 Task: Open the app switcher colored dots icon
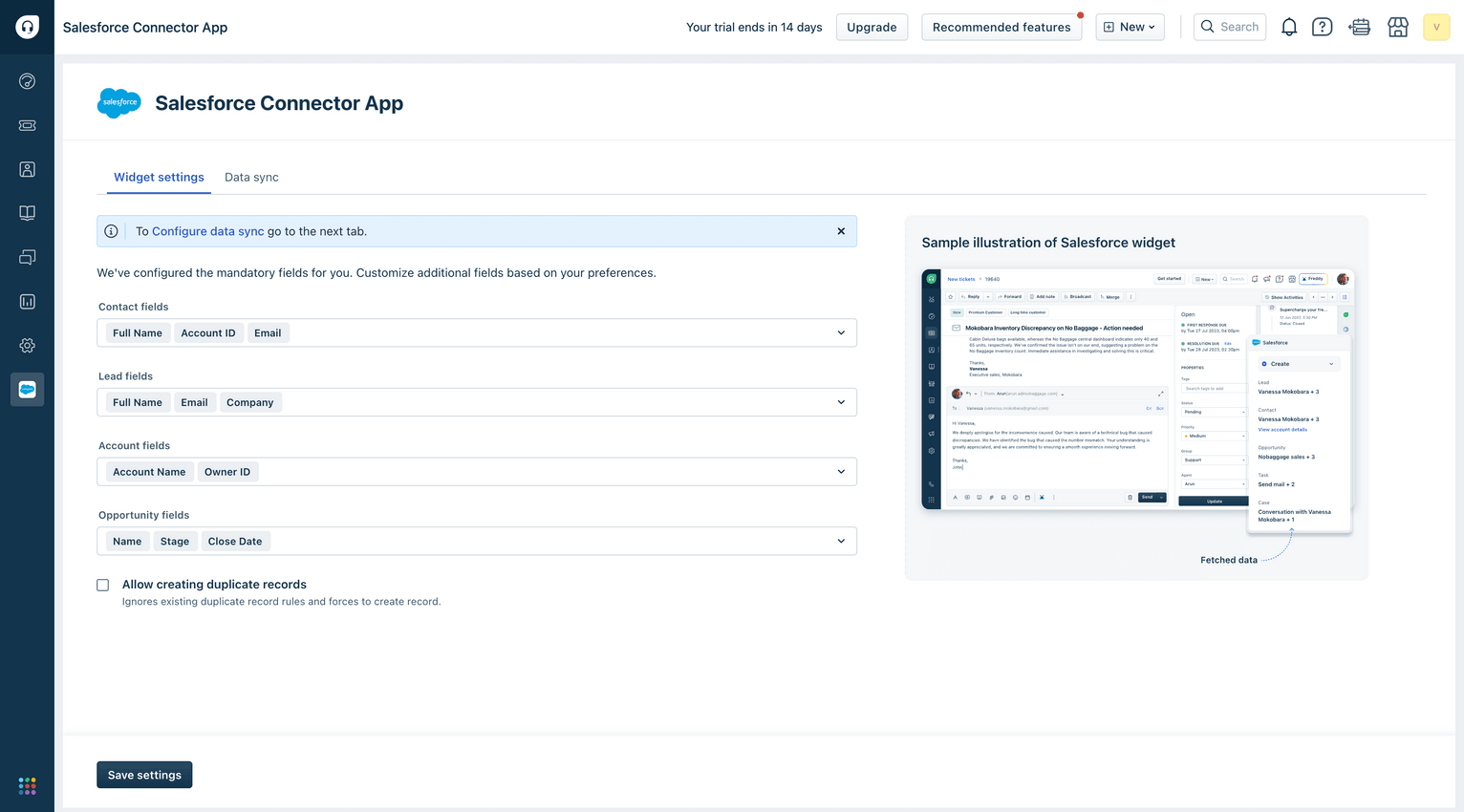click(x=27, y=785)
